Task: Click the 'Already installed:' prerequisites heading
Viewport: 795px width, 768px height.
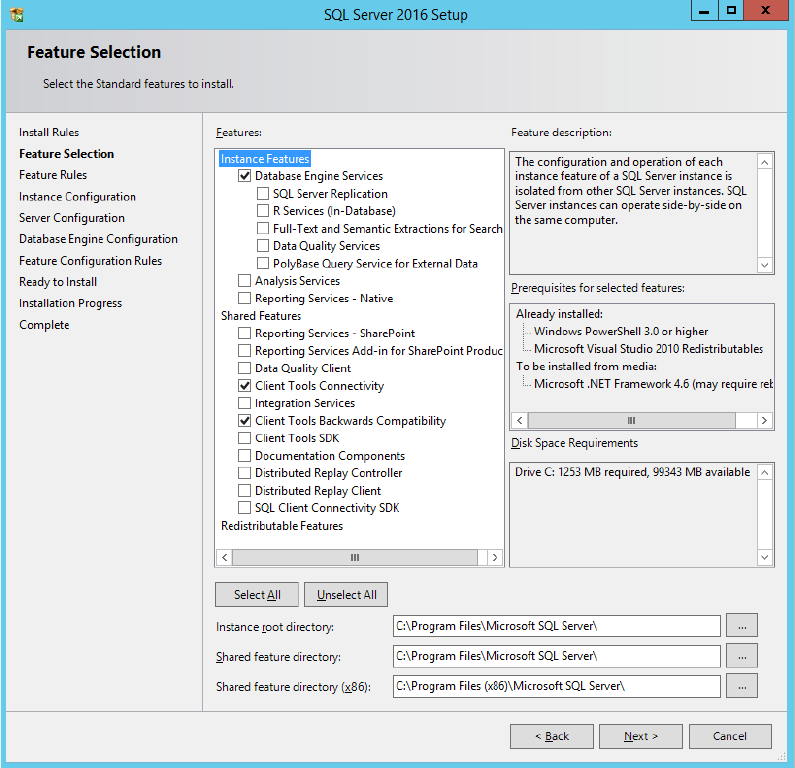Action: point(559,314)
